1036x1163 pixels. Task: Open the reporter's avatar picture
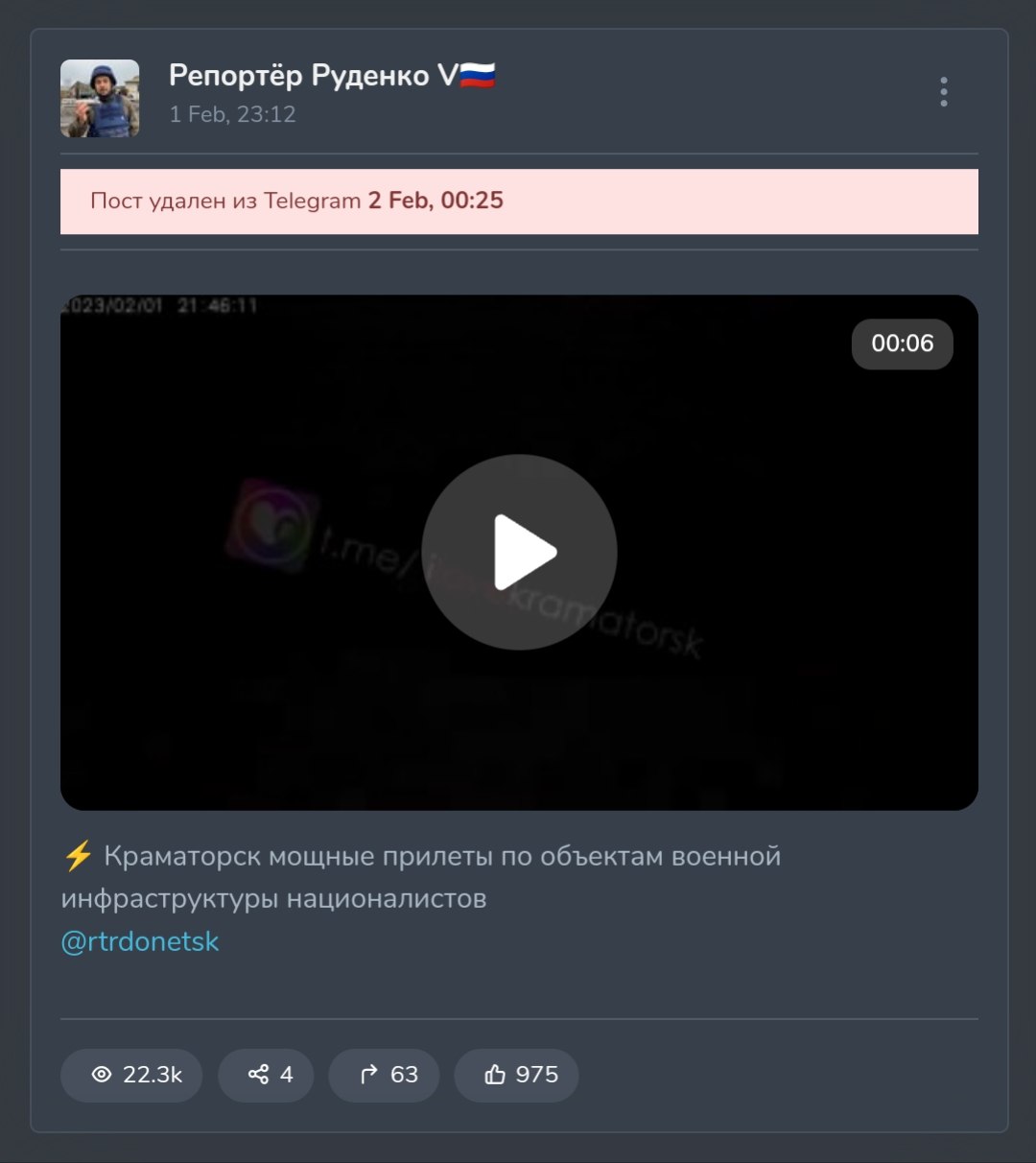pos(100,98)
